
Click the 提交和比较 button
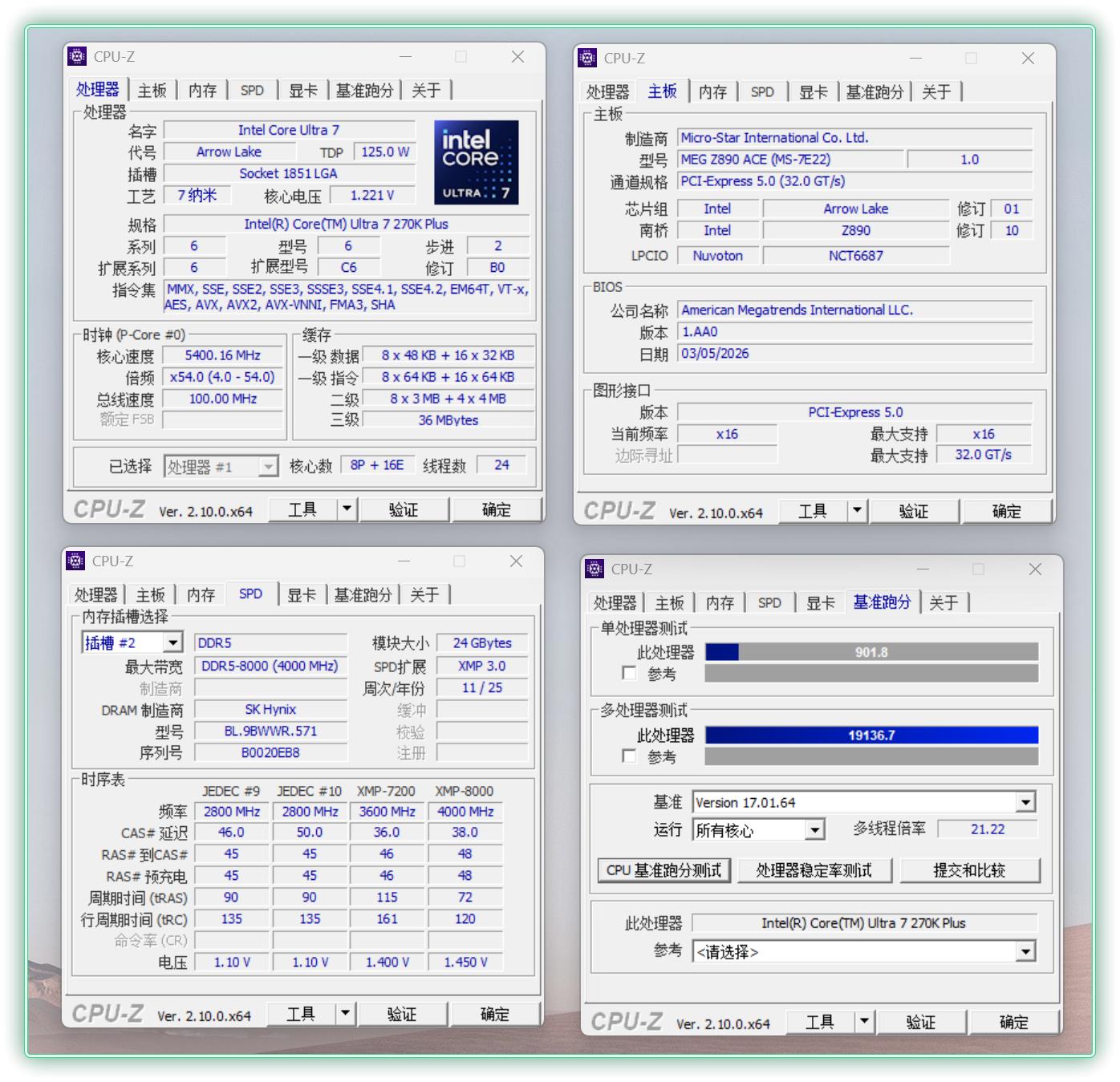pyautogui.click(x=969, y=870)
